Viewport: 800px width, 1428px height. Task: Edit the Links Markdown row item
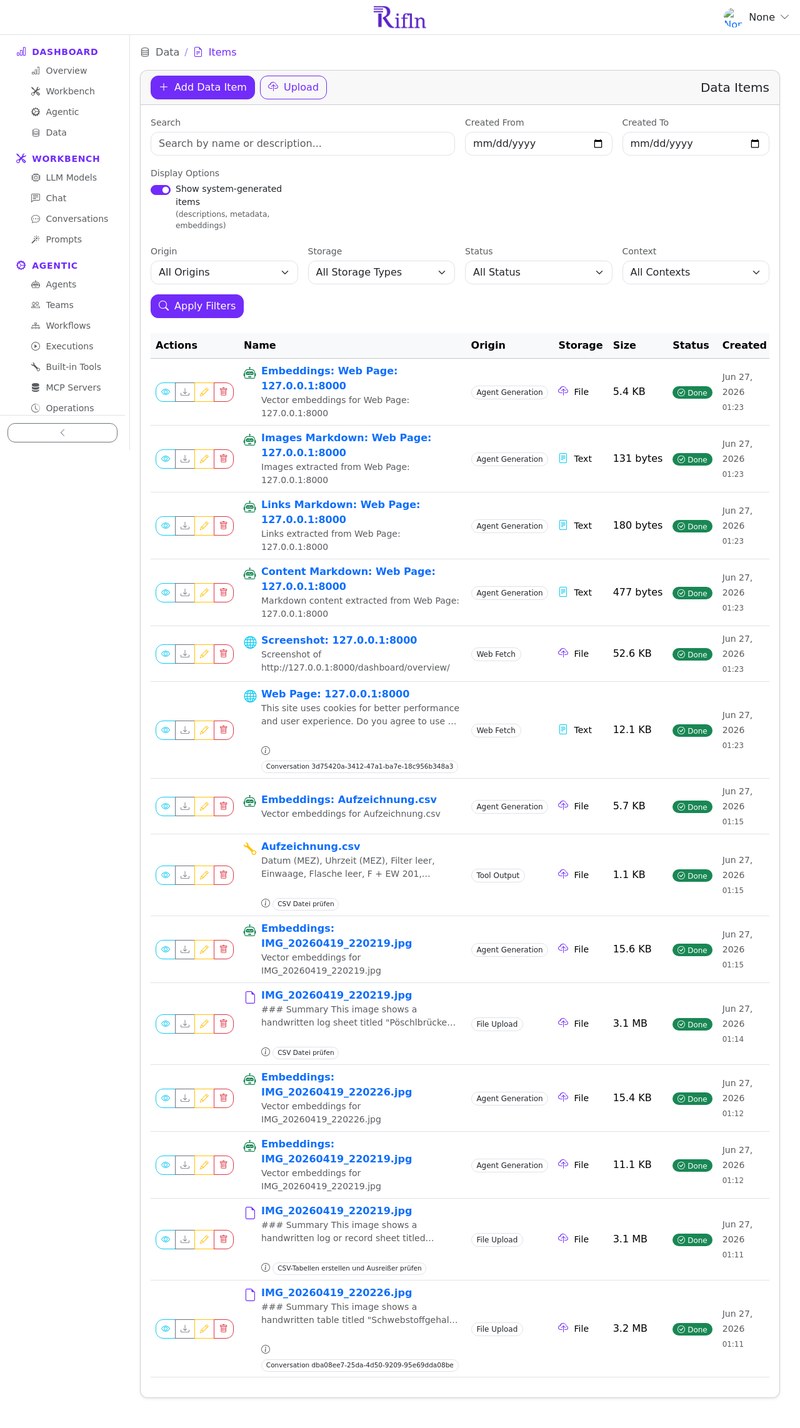204,526
